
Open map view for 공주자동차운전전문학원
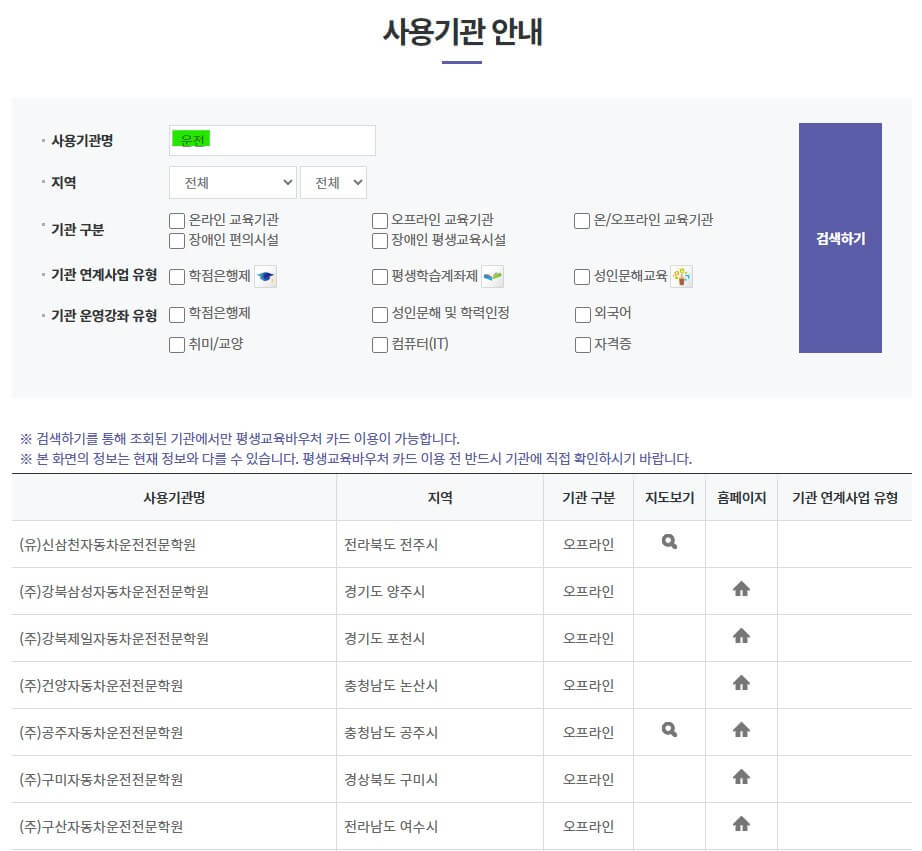click(669, 732)
